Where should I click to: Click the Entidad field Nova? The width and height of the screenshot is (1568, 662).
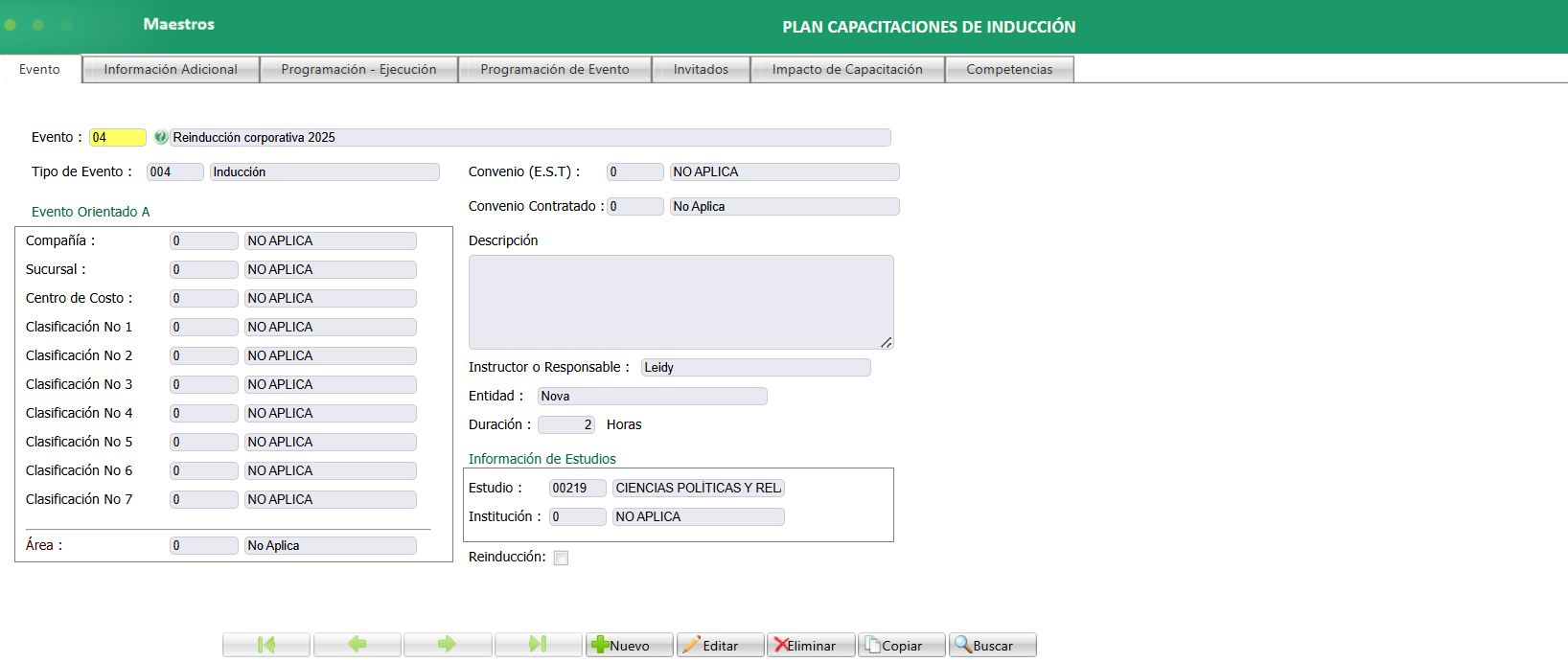pyautogui.click(x=653, y=396)
